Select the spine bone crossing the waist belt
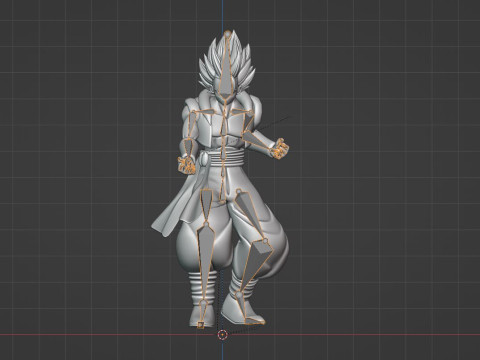This screenshot has width=480, height=360. 223,154
